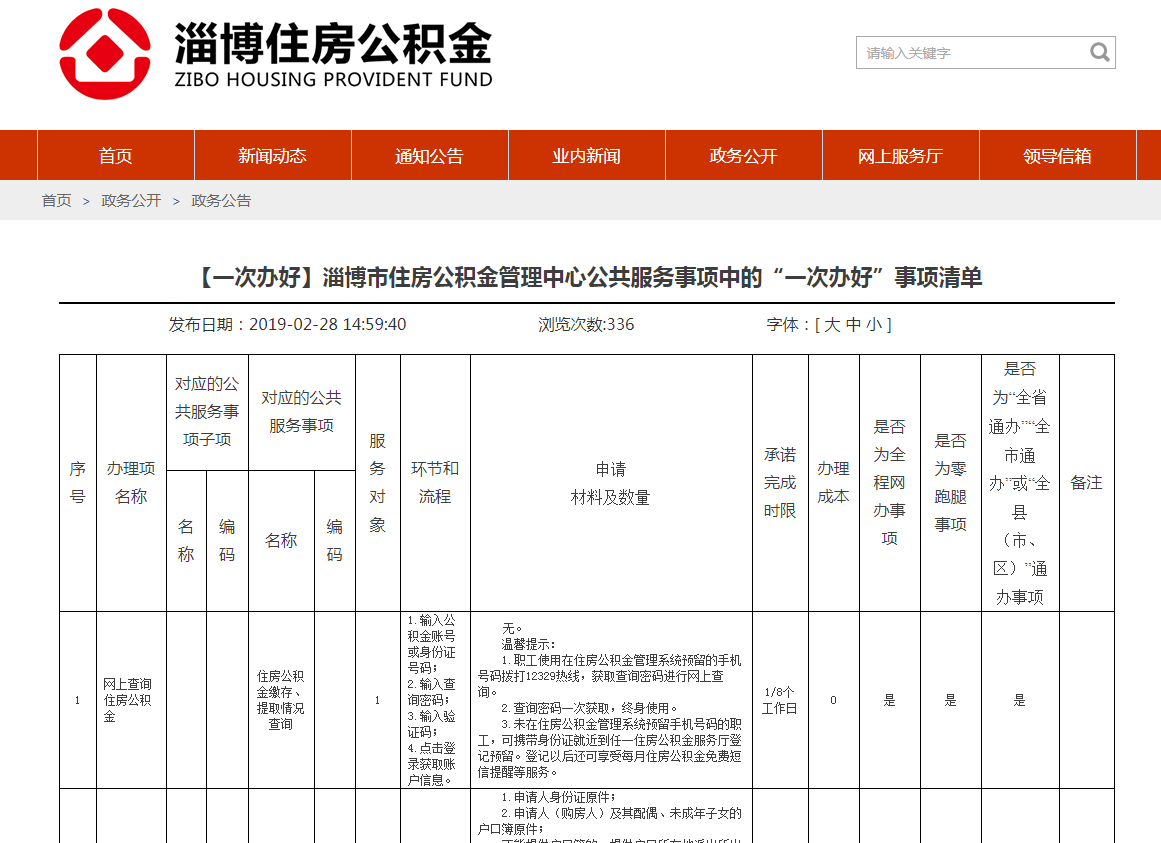This screenshot has width=1161, height=843.
Task: Select the view count 浏览次数:336
Action: (586, 324)
